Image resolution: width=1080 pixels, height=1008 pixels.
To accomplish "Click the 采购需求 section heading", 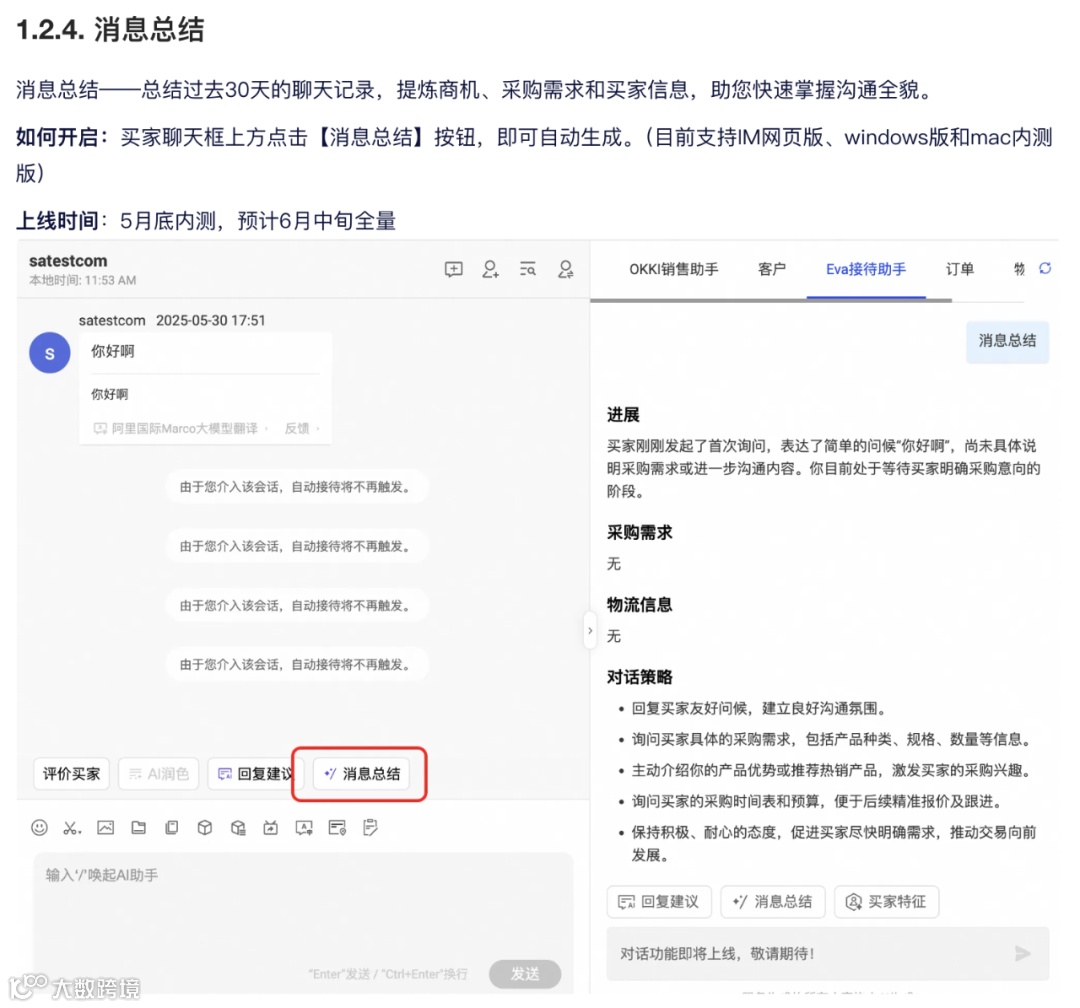I will click(x=640, y=533).
